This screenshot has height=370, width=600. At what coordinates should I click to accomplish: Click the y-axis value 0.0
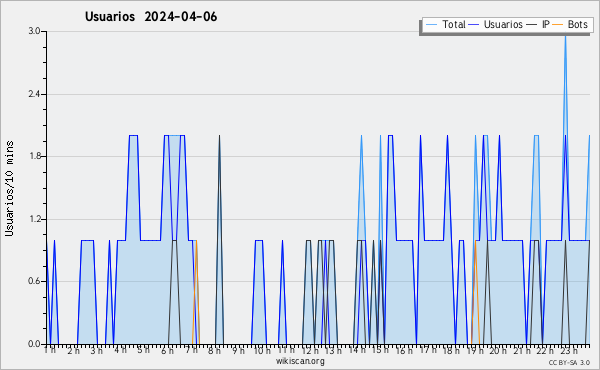click(34, 344)
